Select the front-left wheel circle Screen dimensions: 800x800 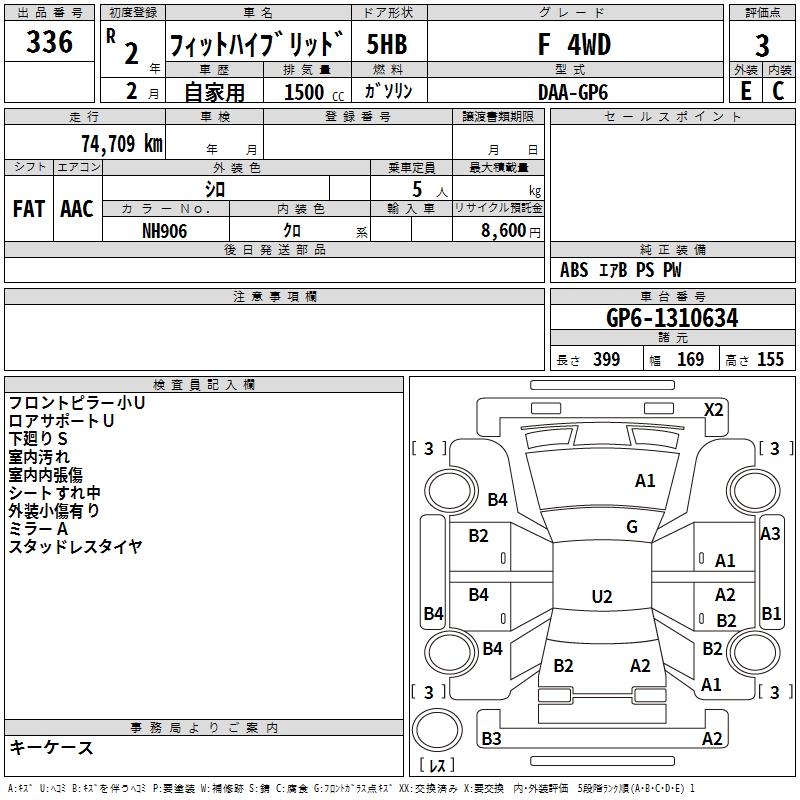451,491
